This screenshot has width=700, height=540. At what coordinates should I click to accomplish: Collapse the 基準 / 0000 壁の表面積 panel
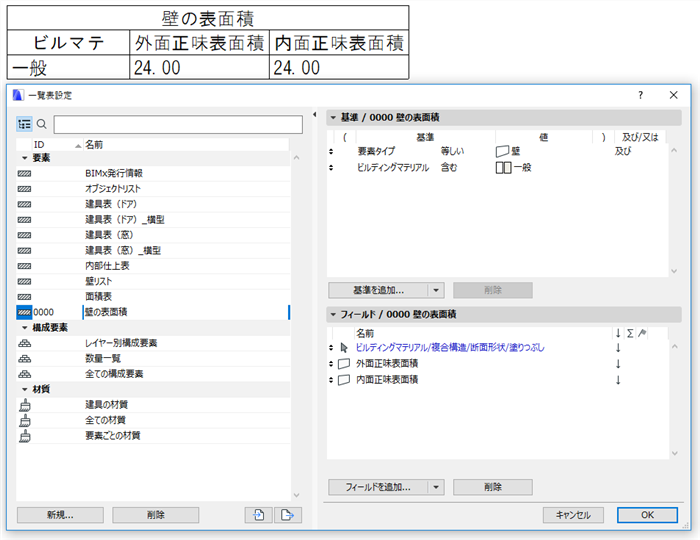(333, 118)
